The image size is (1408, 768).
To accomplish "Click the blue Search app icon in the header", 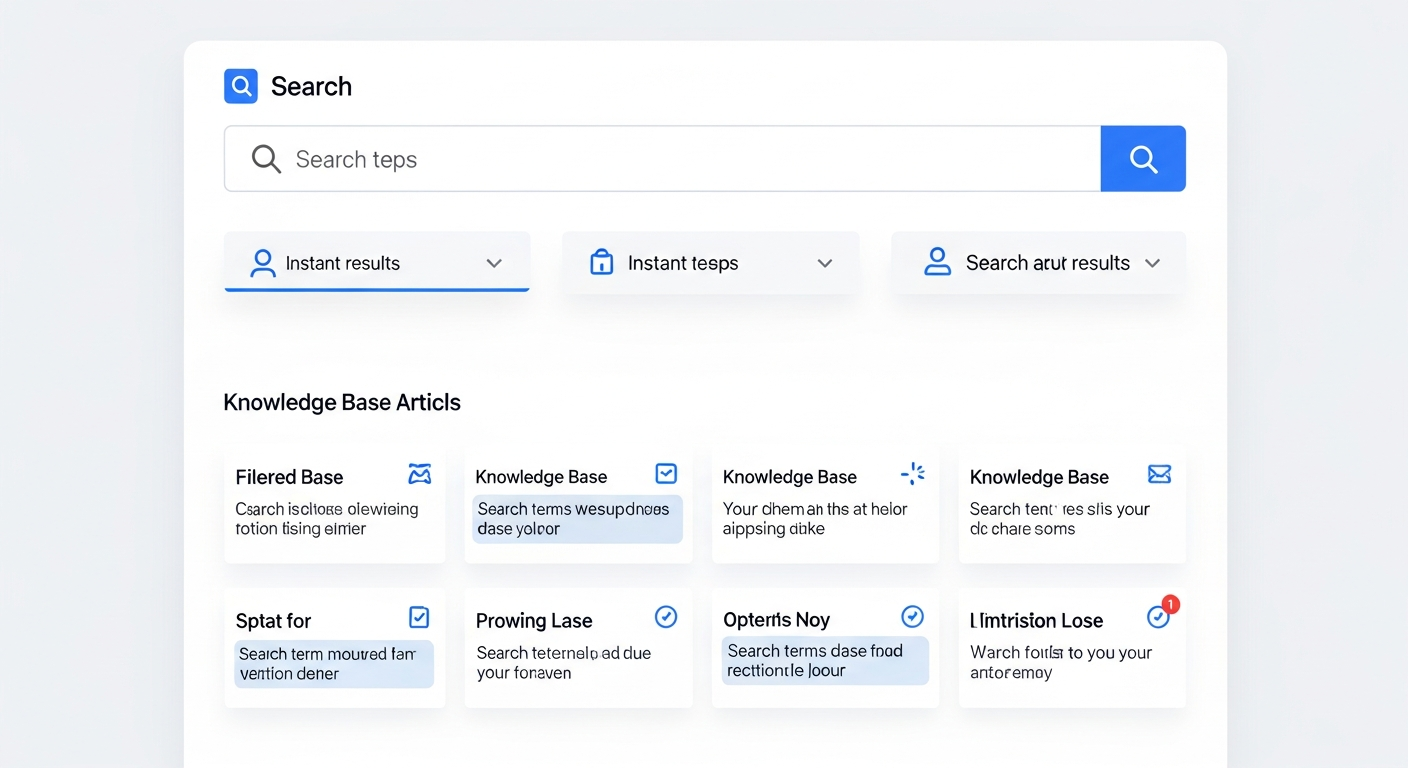I will (x=240, y=86).
